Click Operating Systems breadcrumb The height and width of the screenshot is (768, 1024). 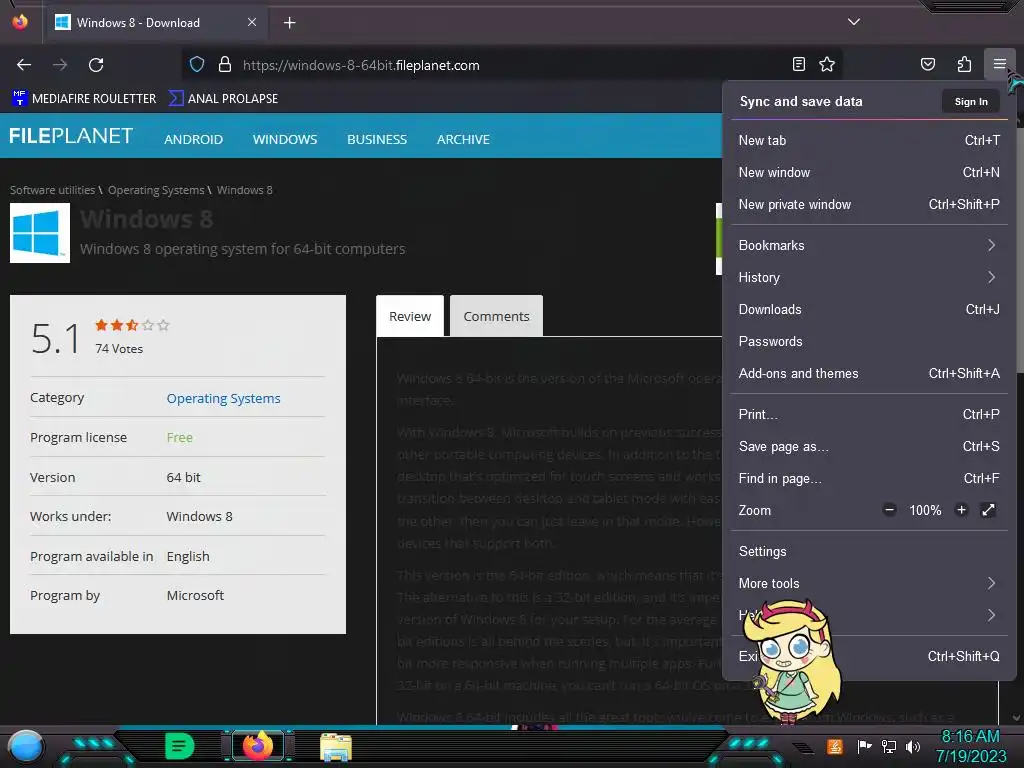coord(156,190)
